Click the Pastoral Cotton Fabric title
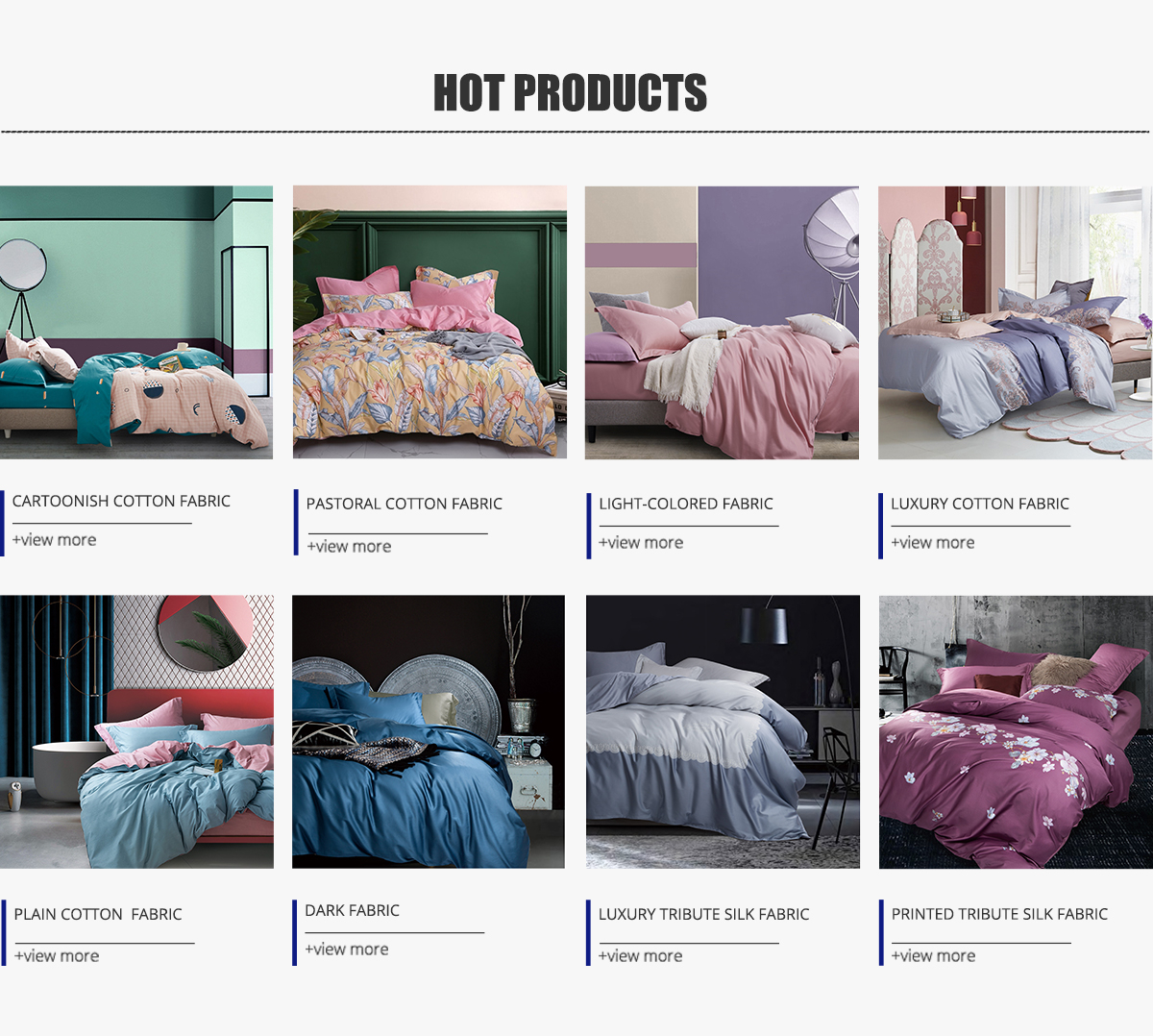This screenshot has width=1153, height=1036. click(x=404, y=504)
